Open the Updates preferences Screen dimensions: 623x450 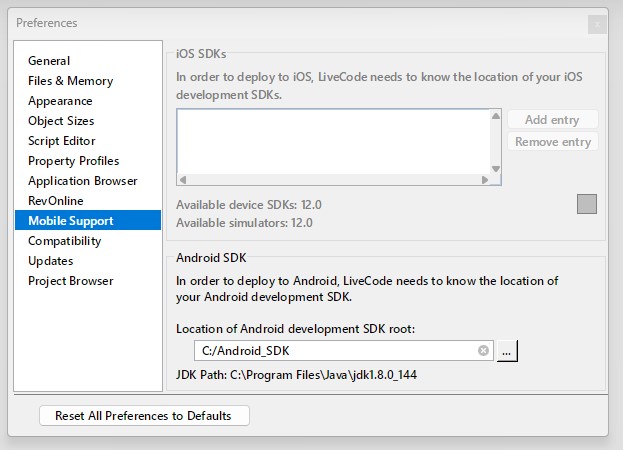50,261
